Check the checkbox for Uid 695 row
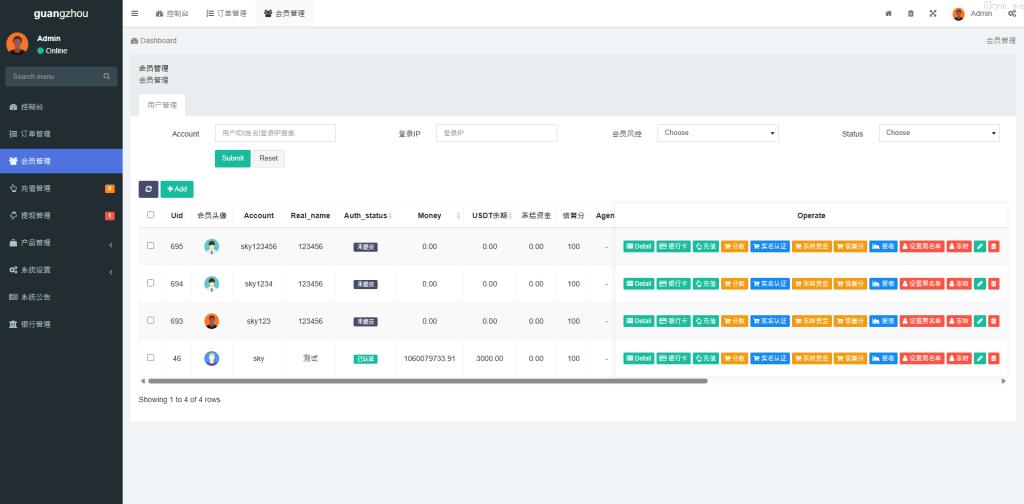The height and width of the screenshot is (504, 1024). (151, 245)
